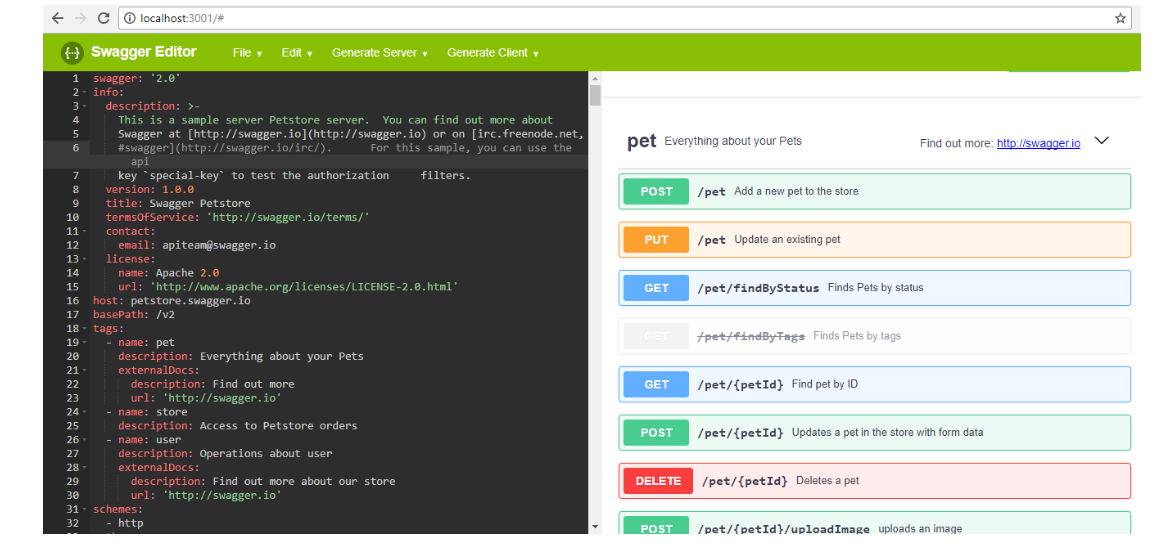Click termsOfService line in editor

pyautogui.click(x=237, y=217)
